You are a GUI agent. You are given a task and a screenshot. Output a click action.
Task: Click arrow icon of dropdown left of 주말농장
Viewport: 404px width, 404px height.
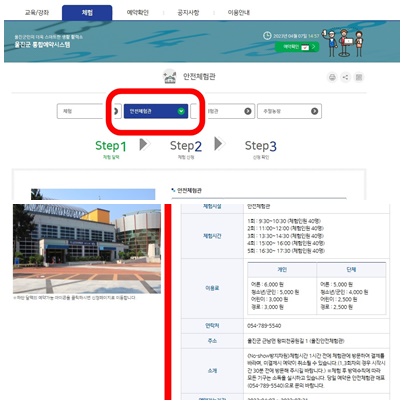[248, 111]
